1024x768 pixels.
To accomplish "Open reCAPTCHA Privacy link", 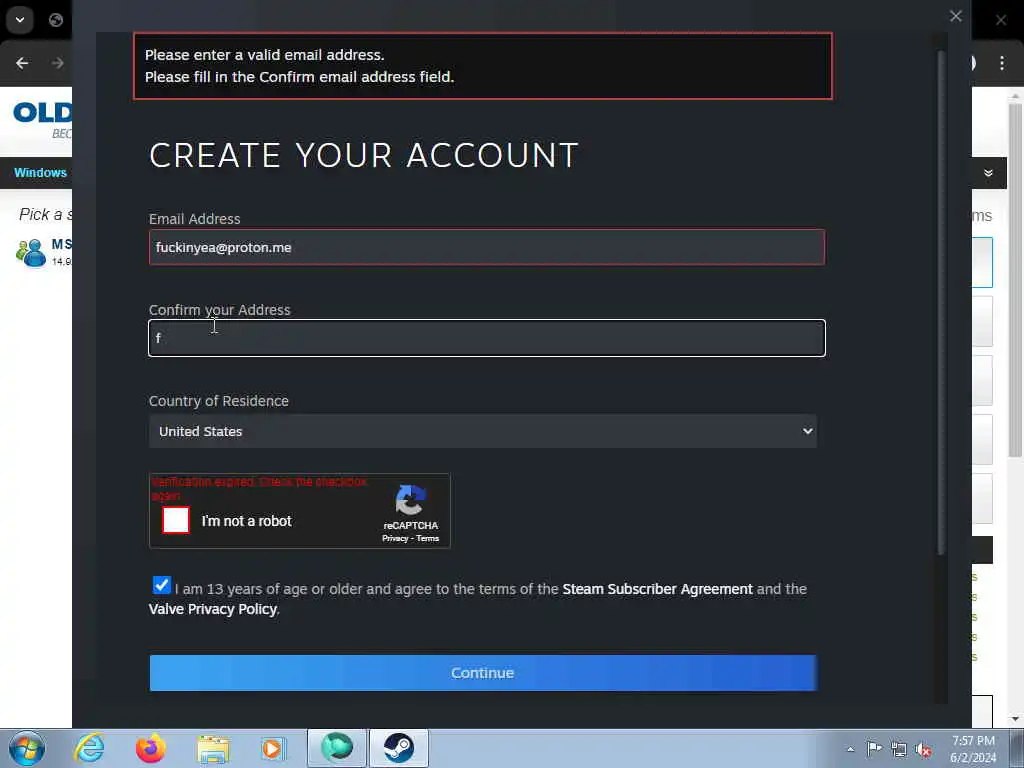I will coord(395,539).
